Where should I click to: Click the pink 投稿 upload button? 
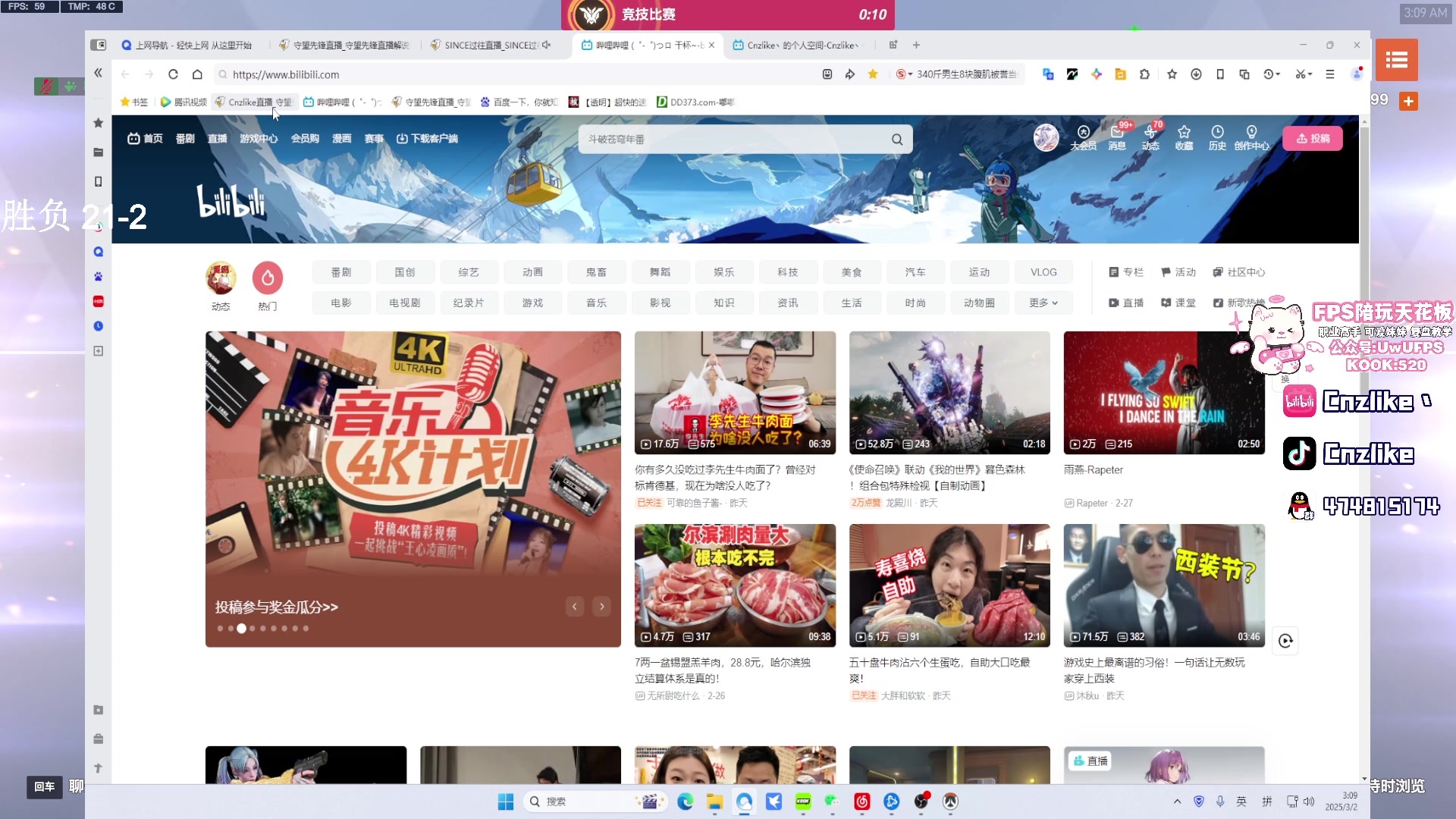[x=1313, y=139]
